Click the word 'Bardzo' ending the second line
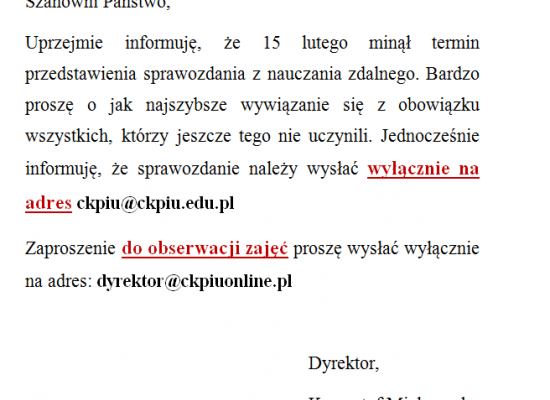Screen dimensions: 550x400 click(452, 74)
